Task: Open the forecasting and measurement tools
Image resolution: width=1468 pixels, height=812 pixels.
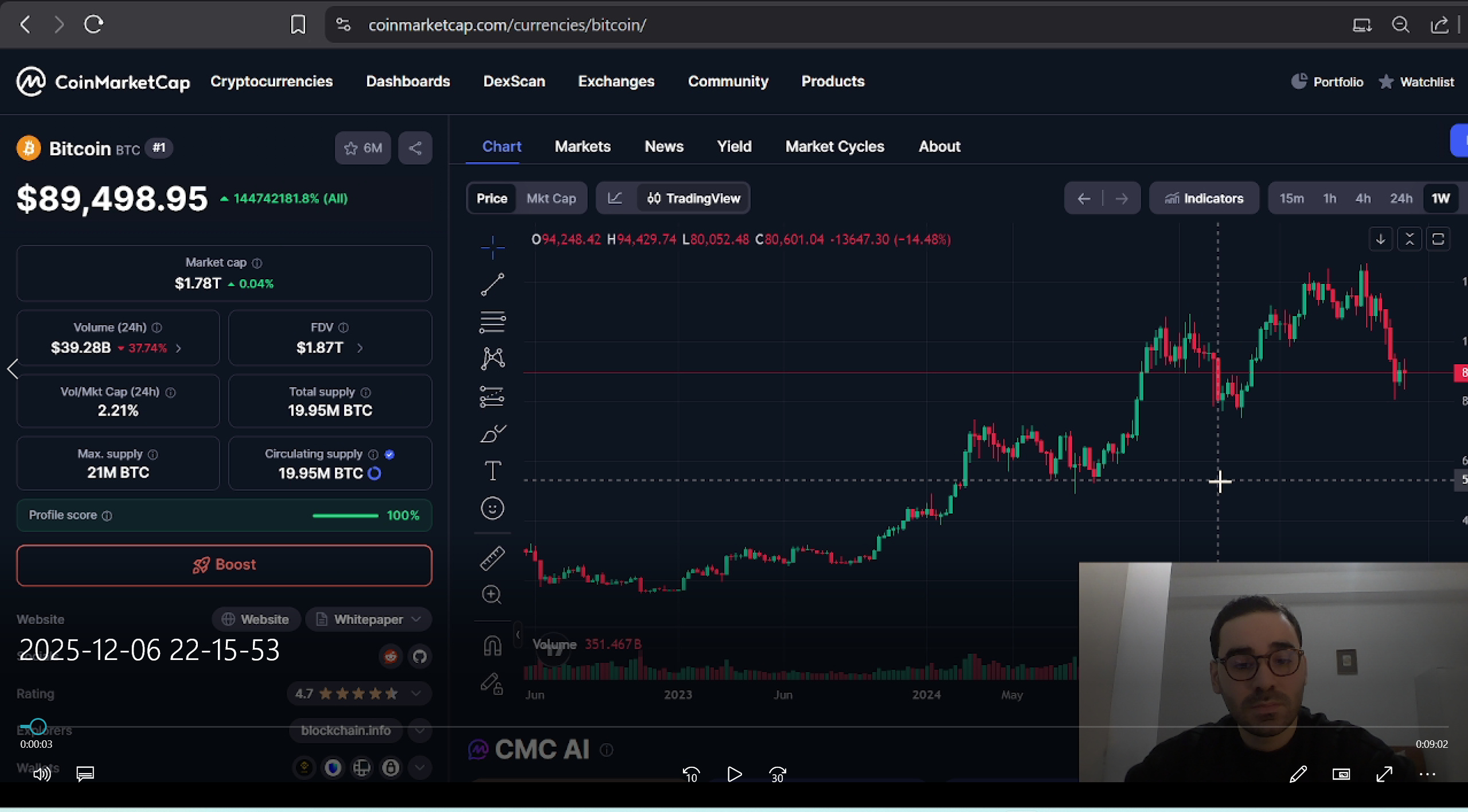Action: click(492, 396)
